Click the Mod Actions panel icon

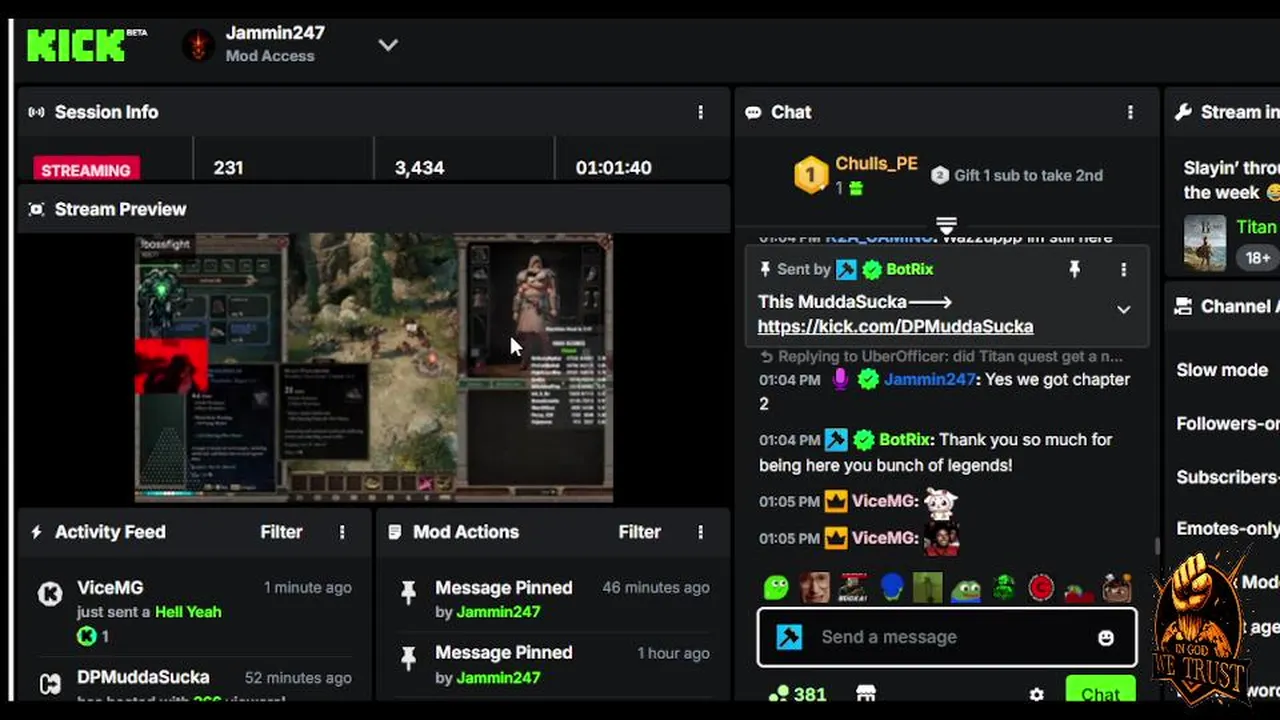pyautogui.click(x=395, y=532)
